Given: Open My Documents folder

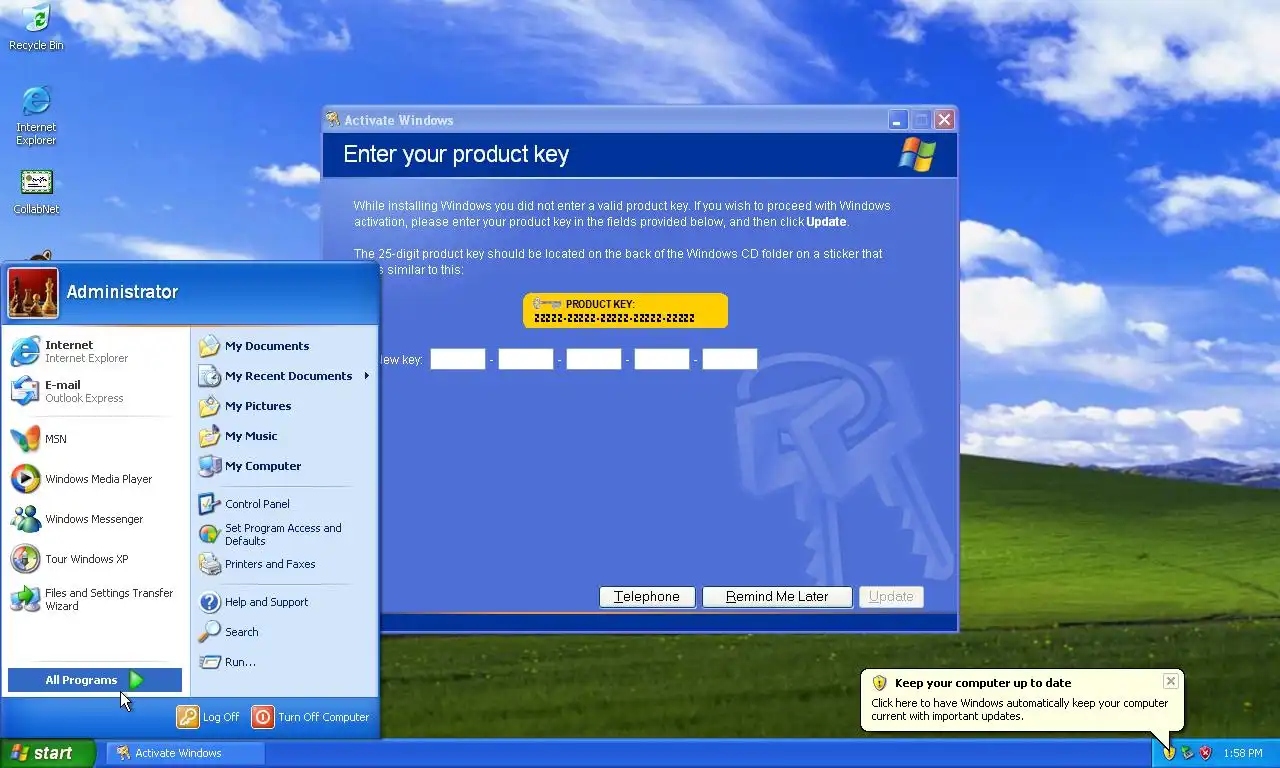Looking at the screenshot, I should pos(284,346).
